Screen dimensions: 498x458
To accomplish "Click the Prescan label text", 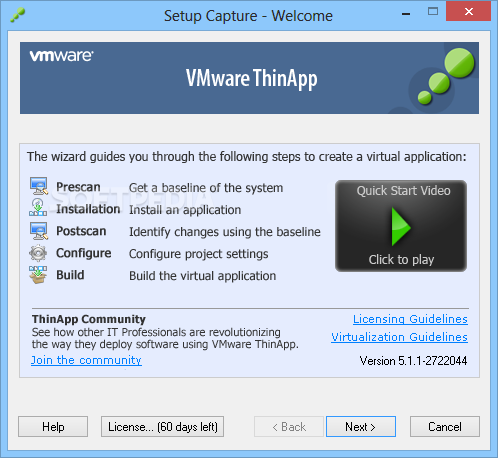I will click(78, 187).
